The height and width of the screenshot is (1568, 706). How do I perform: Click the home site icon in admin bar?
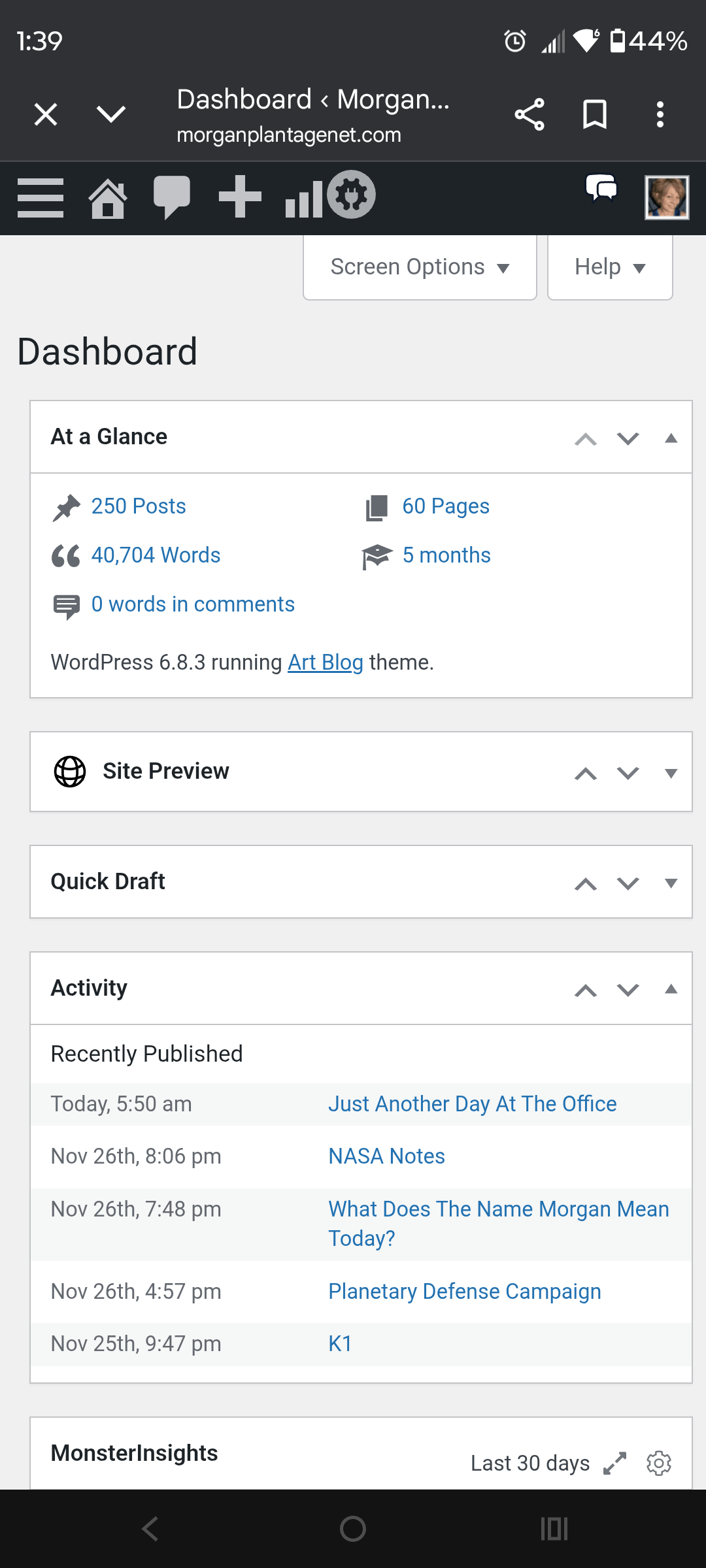[108, 197]
